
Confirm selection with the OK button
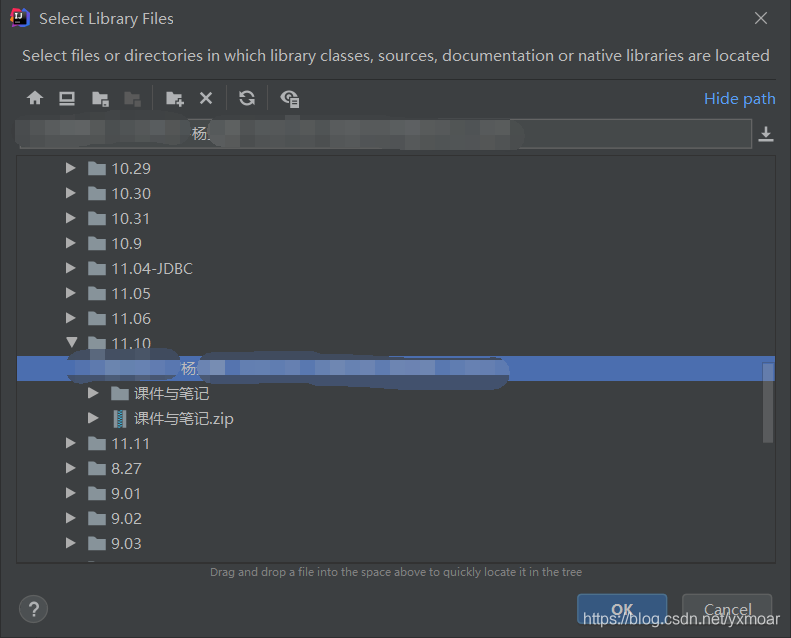tap(622, 609)
